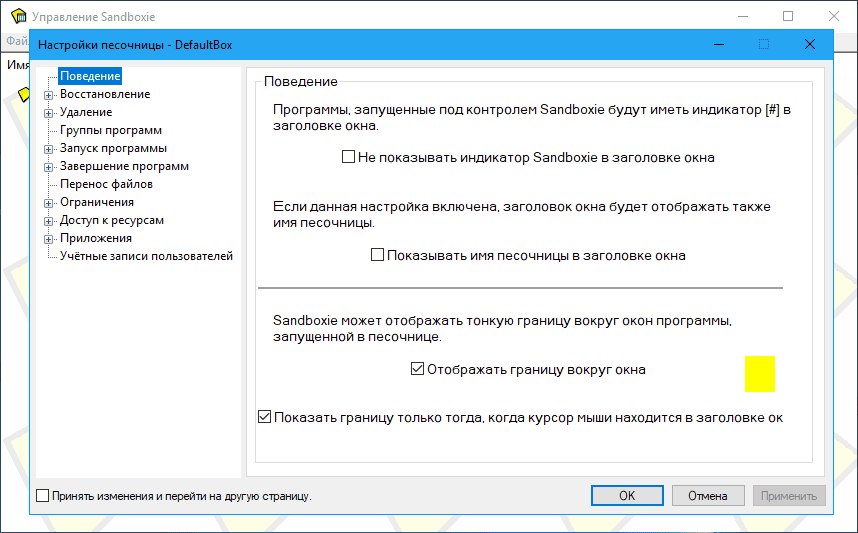Close the Настройки песочницы dialog
The width and height of the screenshot is (858, 533).
click(x=810, y=44)
